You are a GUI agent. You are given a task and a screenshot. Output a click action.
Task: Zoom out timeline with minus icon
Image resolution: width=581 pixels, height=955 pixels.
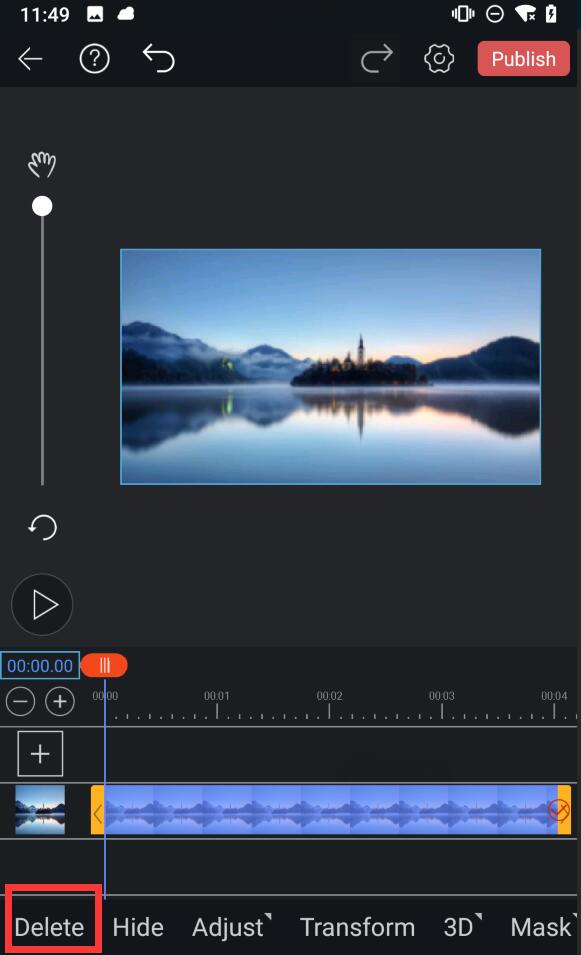(x=20, y=702)
